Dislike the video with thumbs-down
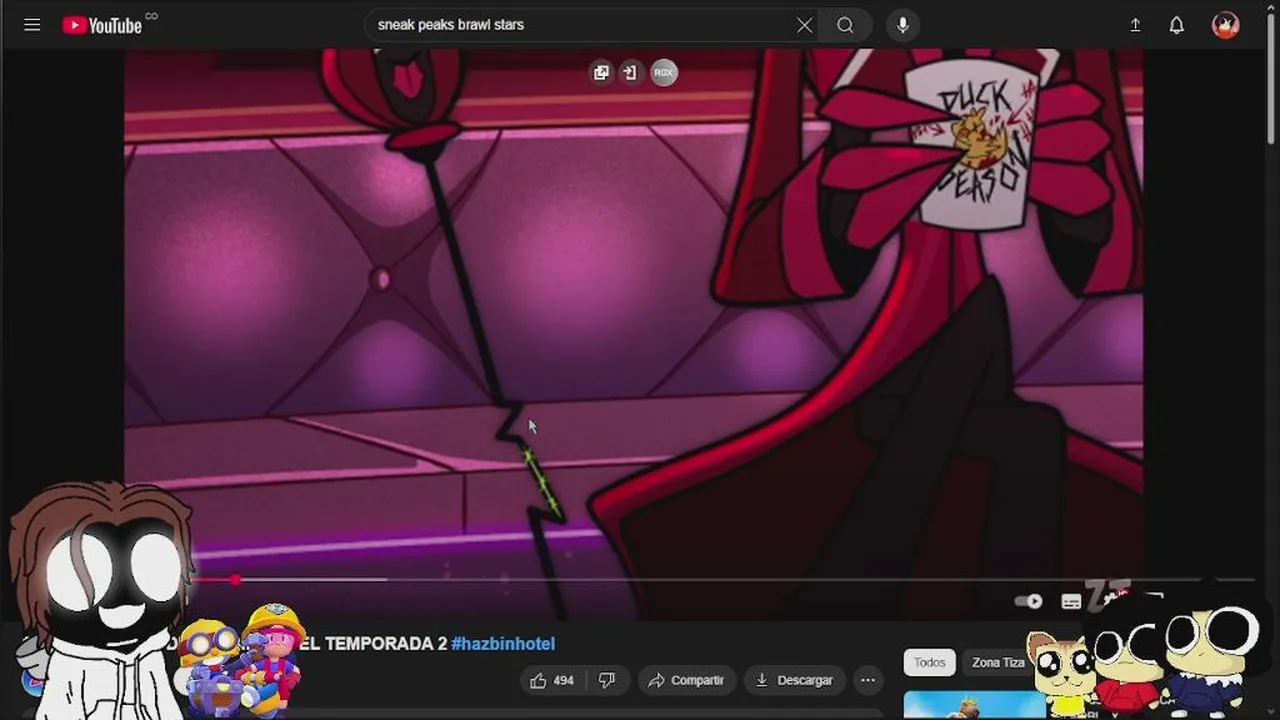 pyautogui.click(x=607, y=680)
